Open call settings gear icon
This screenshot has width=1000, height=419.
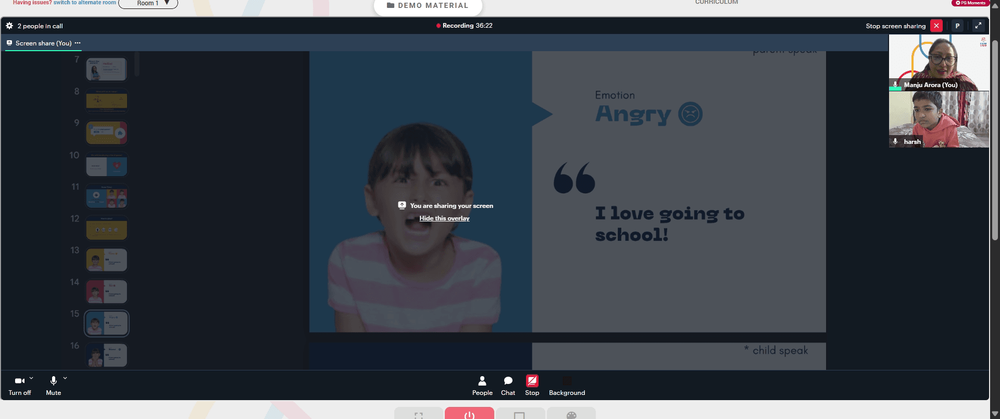(x=10, y=26)
